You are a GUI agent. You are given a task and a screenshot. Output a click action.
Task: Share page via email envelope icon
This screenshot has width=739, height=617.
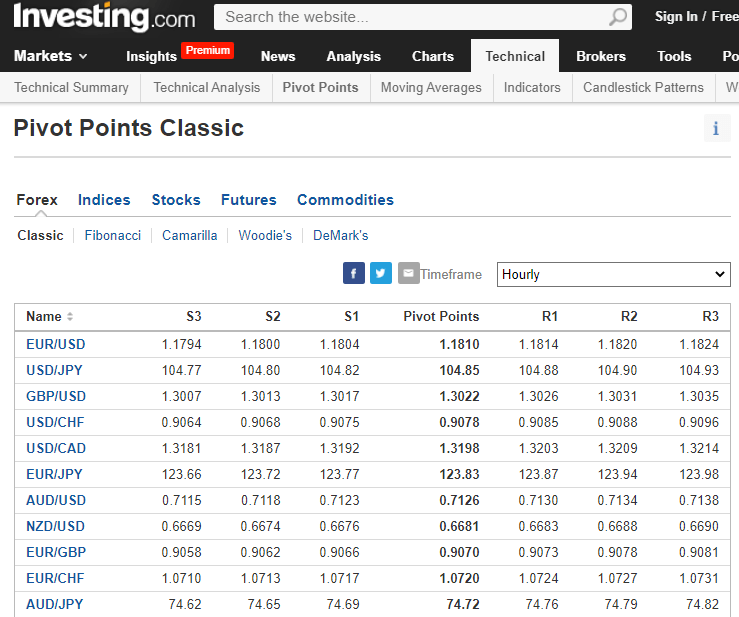pyautogui.click(x=408, y=273)
